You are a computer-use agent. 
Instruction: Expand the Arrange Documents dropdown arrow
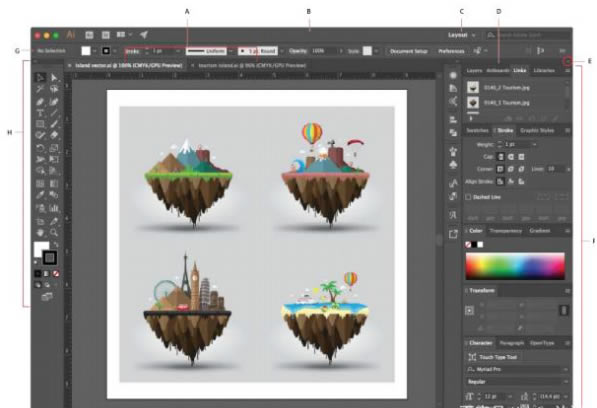pos(130,35)
